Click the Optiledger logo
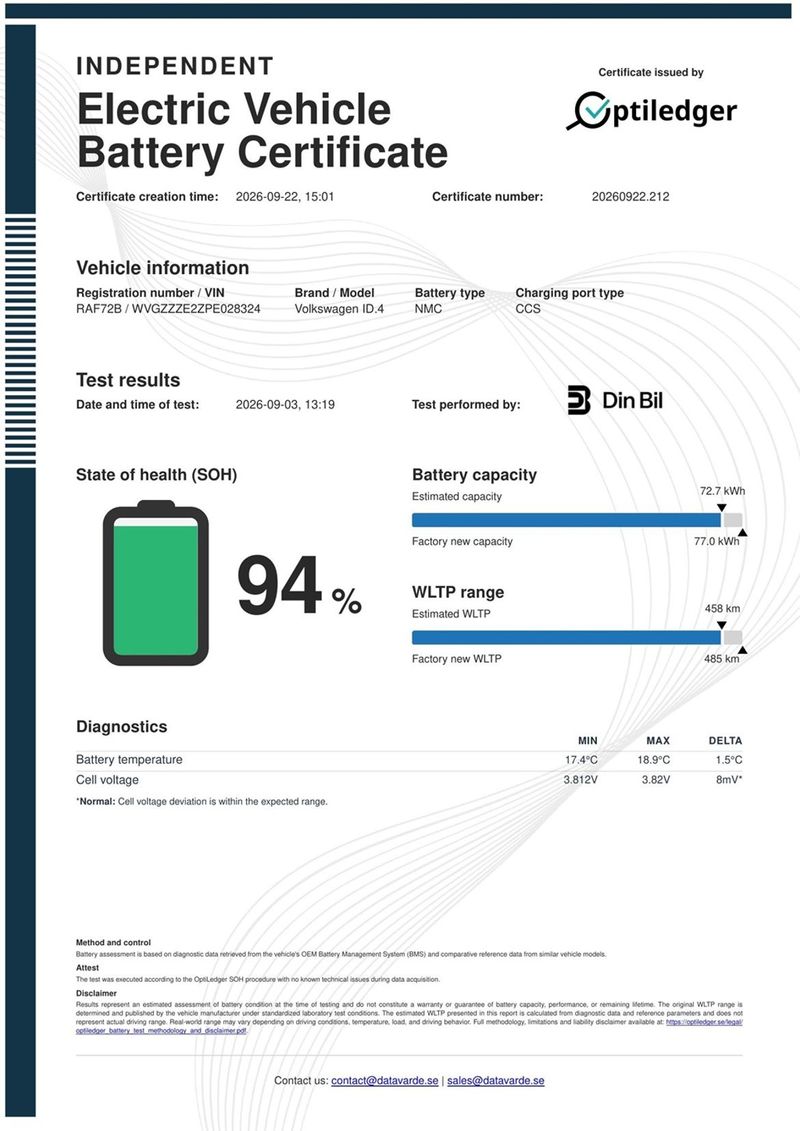 (x=651, y=111)
